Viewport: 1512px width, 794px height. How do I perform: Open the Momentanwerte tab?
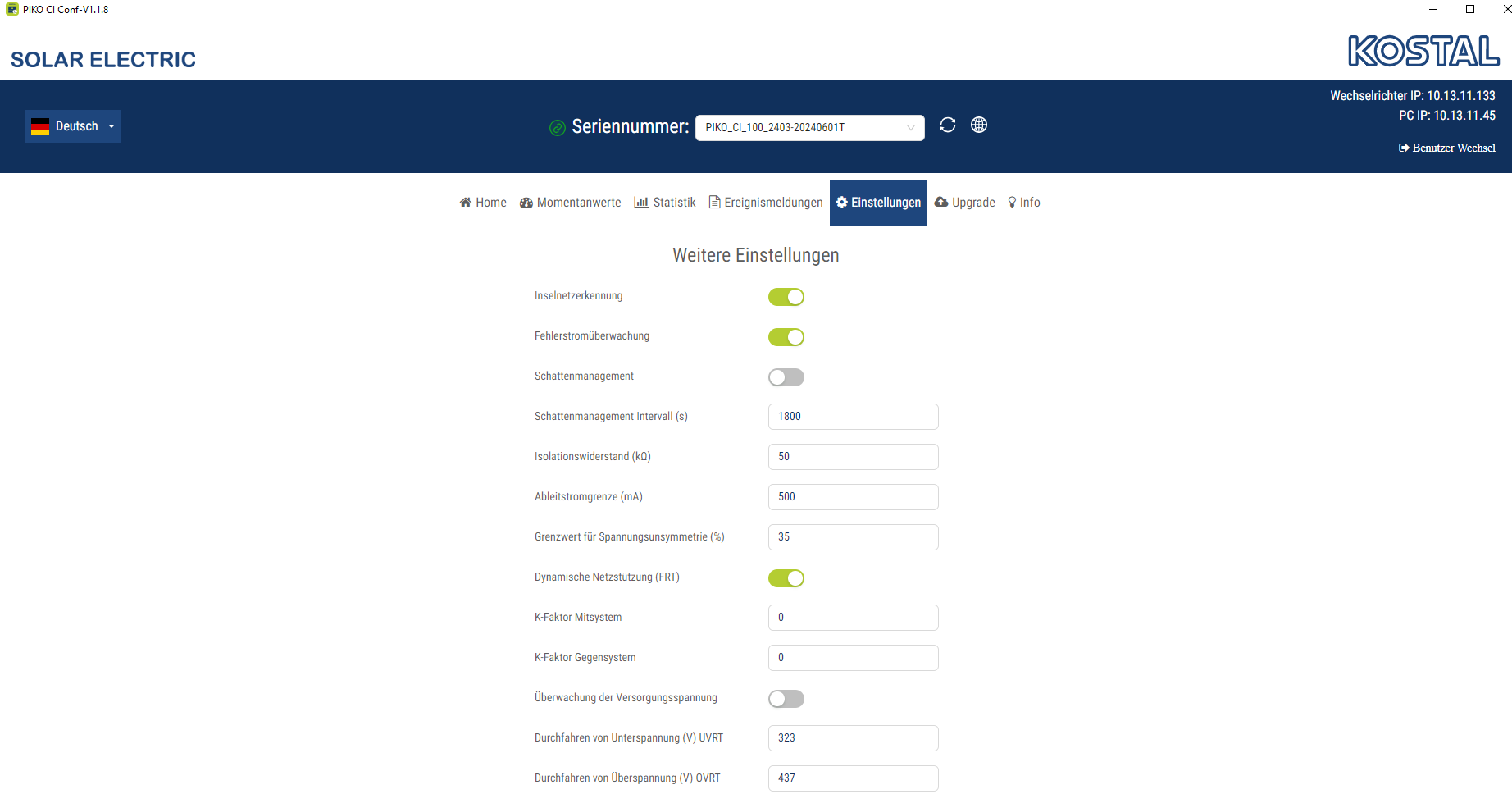571,203
